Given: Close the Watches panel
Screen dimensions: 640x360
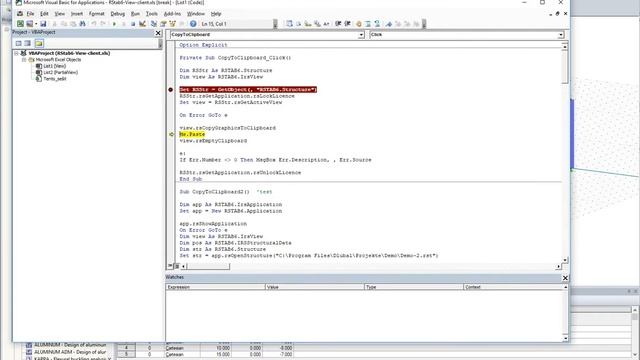Looking at the screenshot, I should pos(565,278).
